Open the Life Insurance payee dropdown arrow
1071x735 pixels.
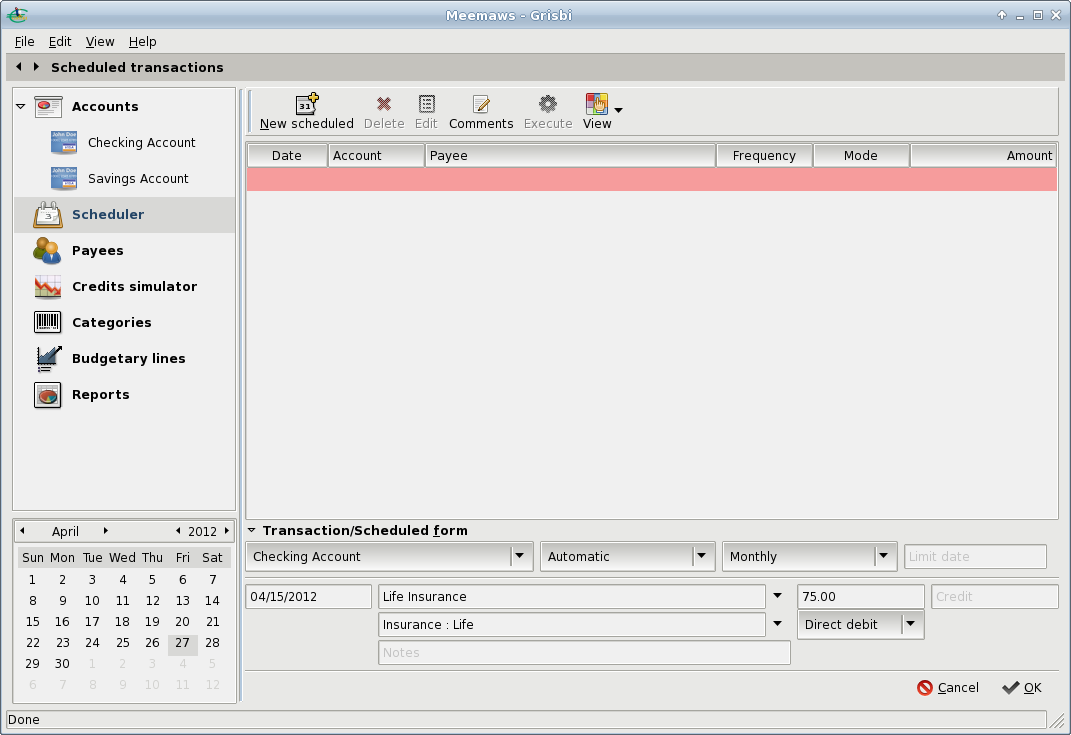[x=777, y=596]
